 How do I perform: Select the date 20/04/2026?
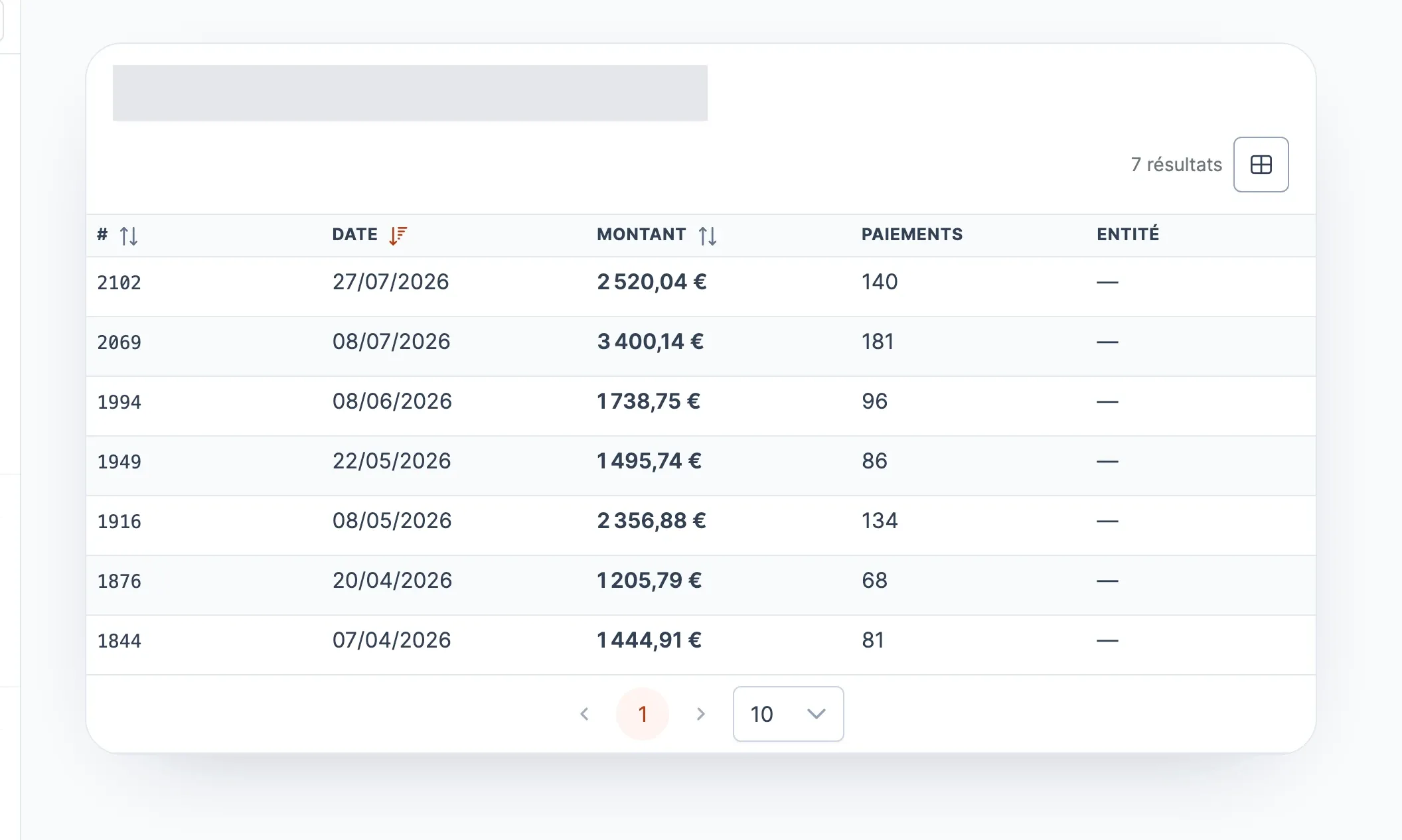click(392, 581)
